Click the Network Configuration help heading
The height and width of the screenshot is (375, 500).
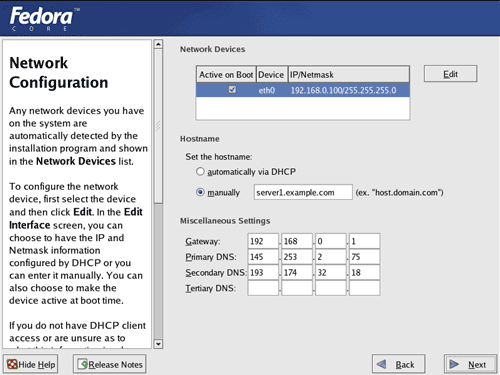click(59, 73)
